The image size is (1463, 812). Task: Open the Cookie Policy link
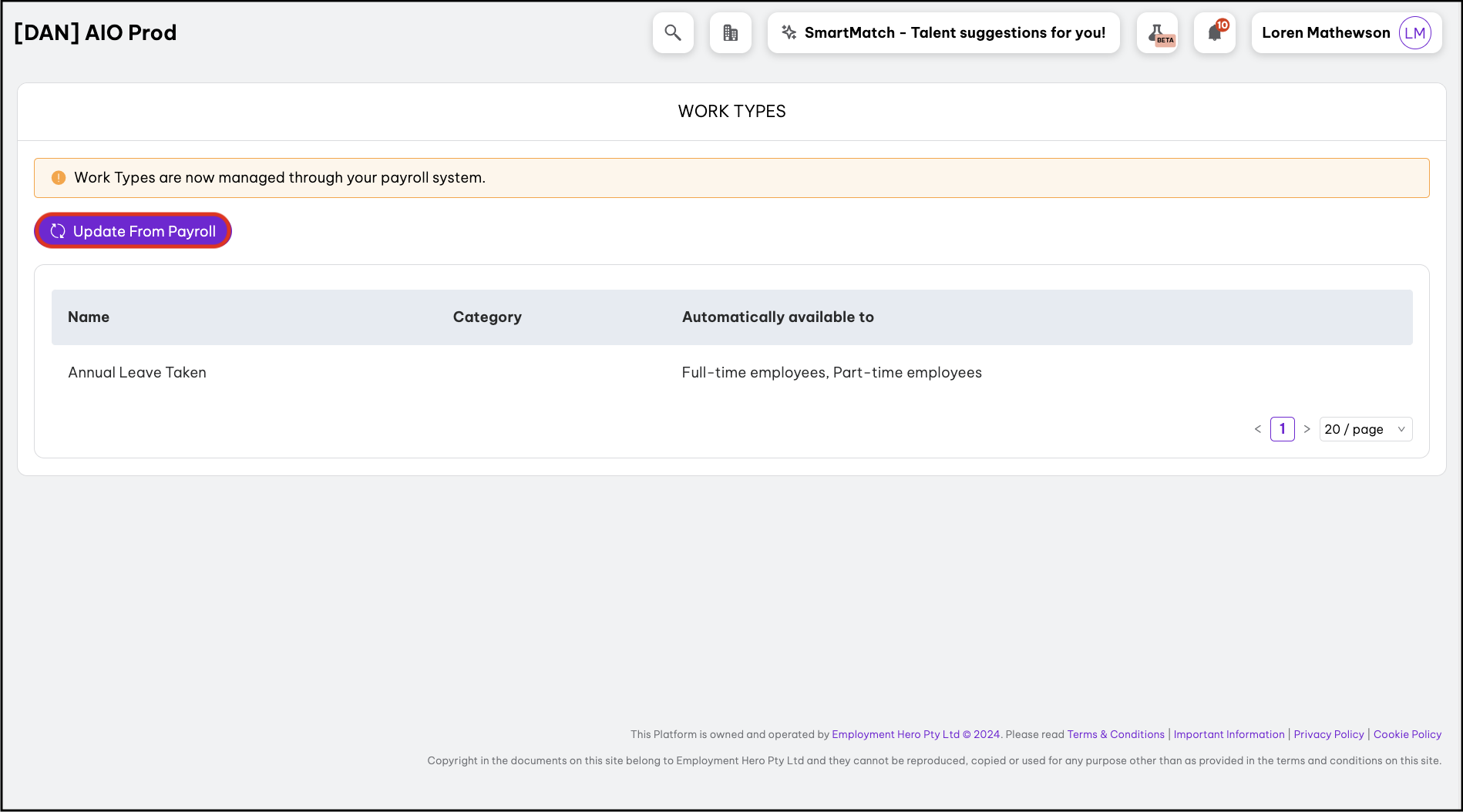click(1407, 734)
